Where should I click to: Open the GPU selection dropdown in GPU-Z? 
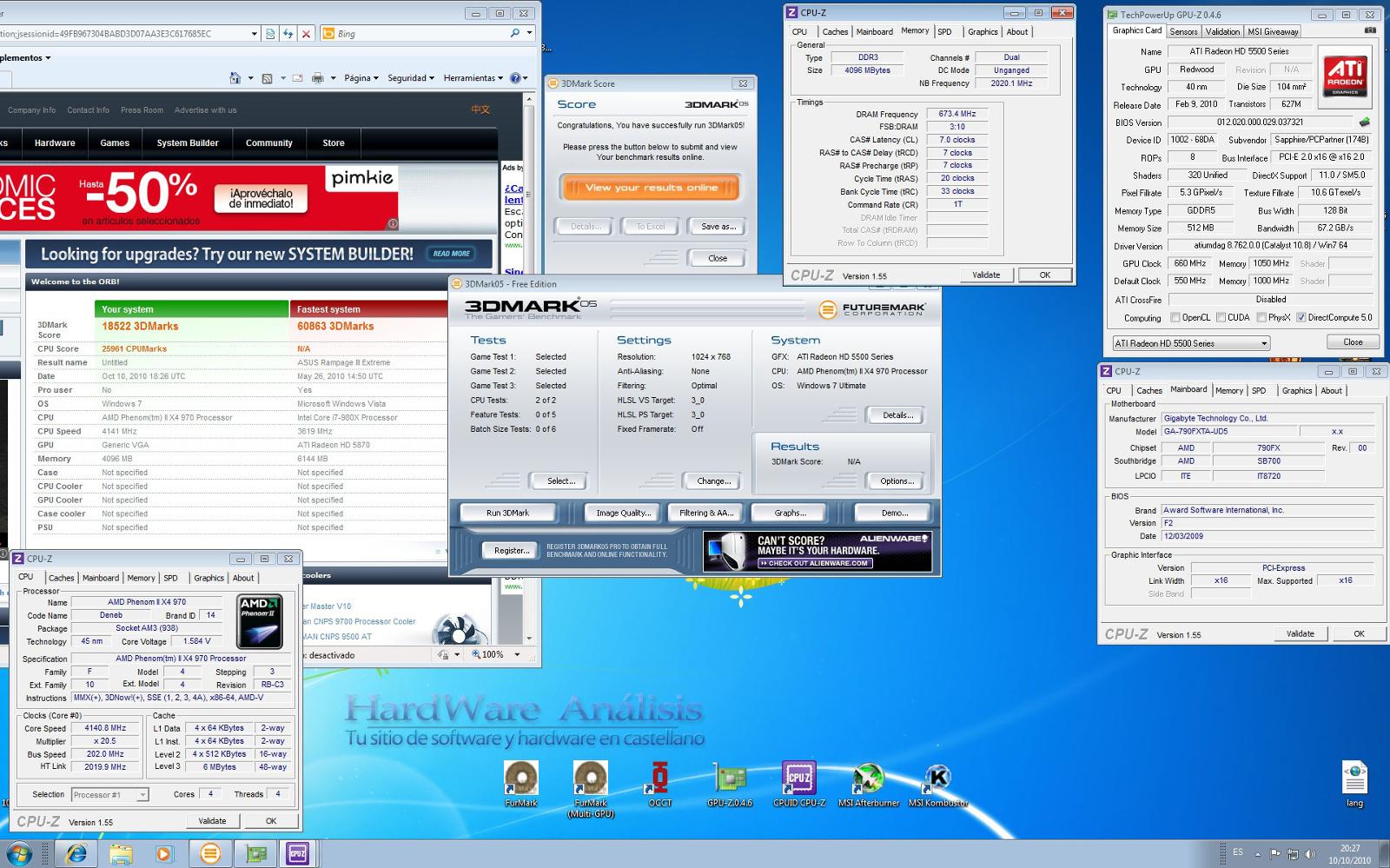click(x=1191, y=343)
